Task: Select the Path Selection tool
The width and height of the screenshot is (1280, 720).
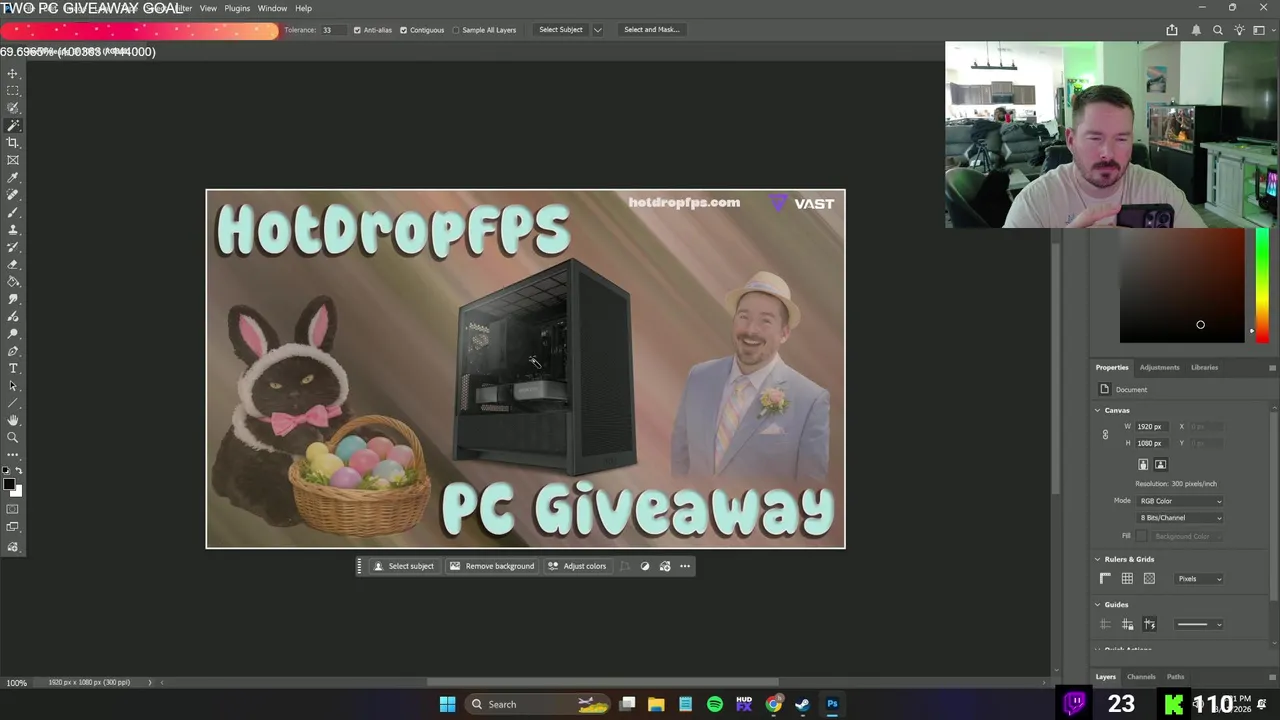Action: [x=13, y=386]
